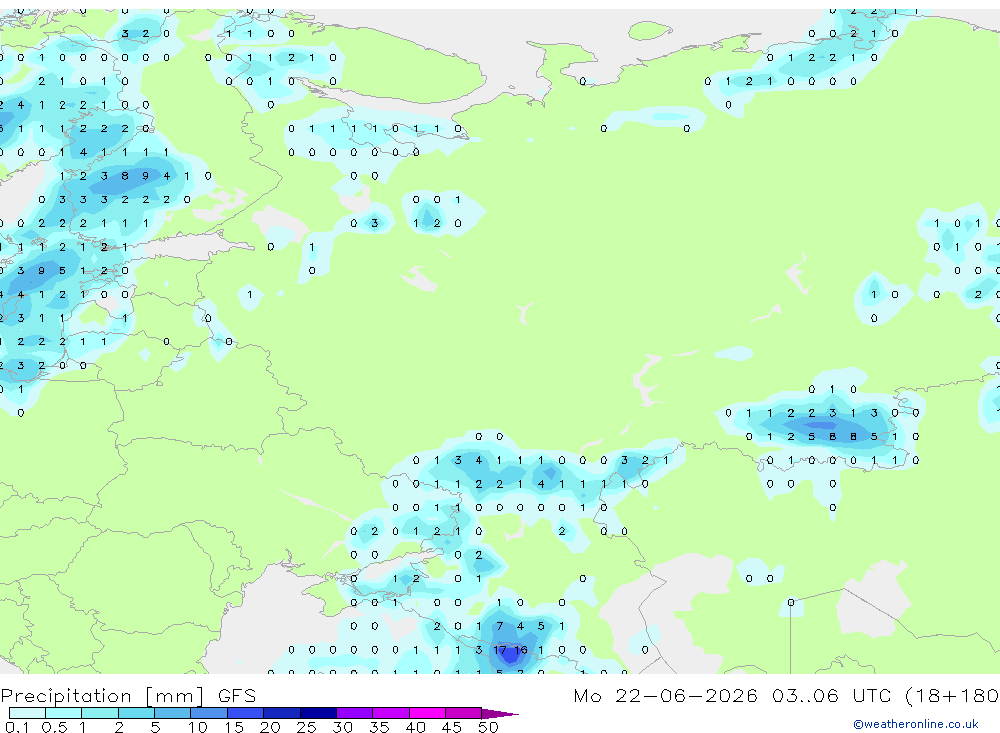Pick the 0.5–1 mm legend swatch

pos(64,713)
